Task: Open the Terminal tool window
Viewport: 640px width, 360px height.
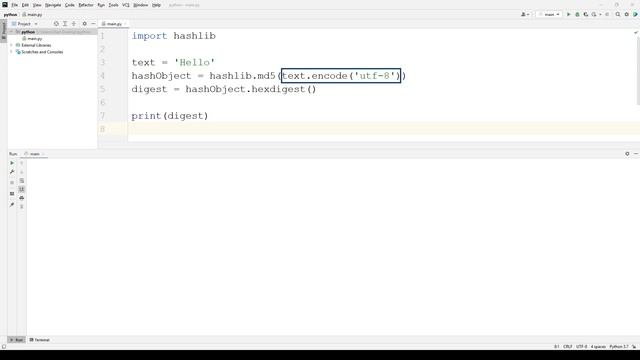Action: point(40,340)
